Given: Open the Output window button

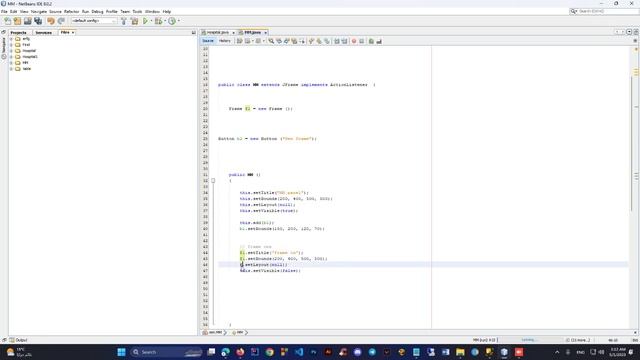Looking at the screenshot, I should coord(18,340).
